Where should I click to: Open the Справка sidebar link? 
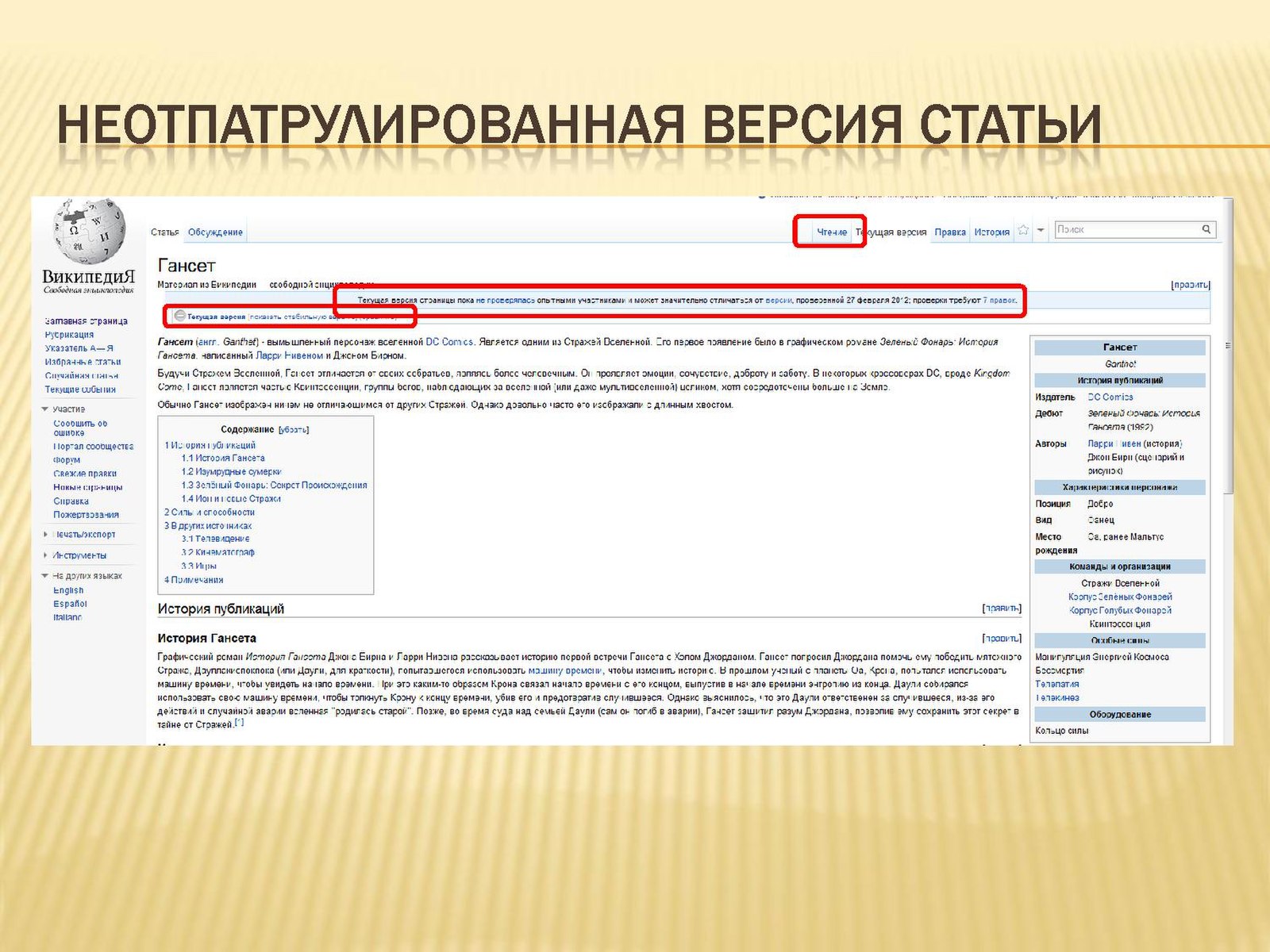point(71,501)
